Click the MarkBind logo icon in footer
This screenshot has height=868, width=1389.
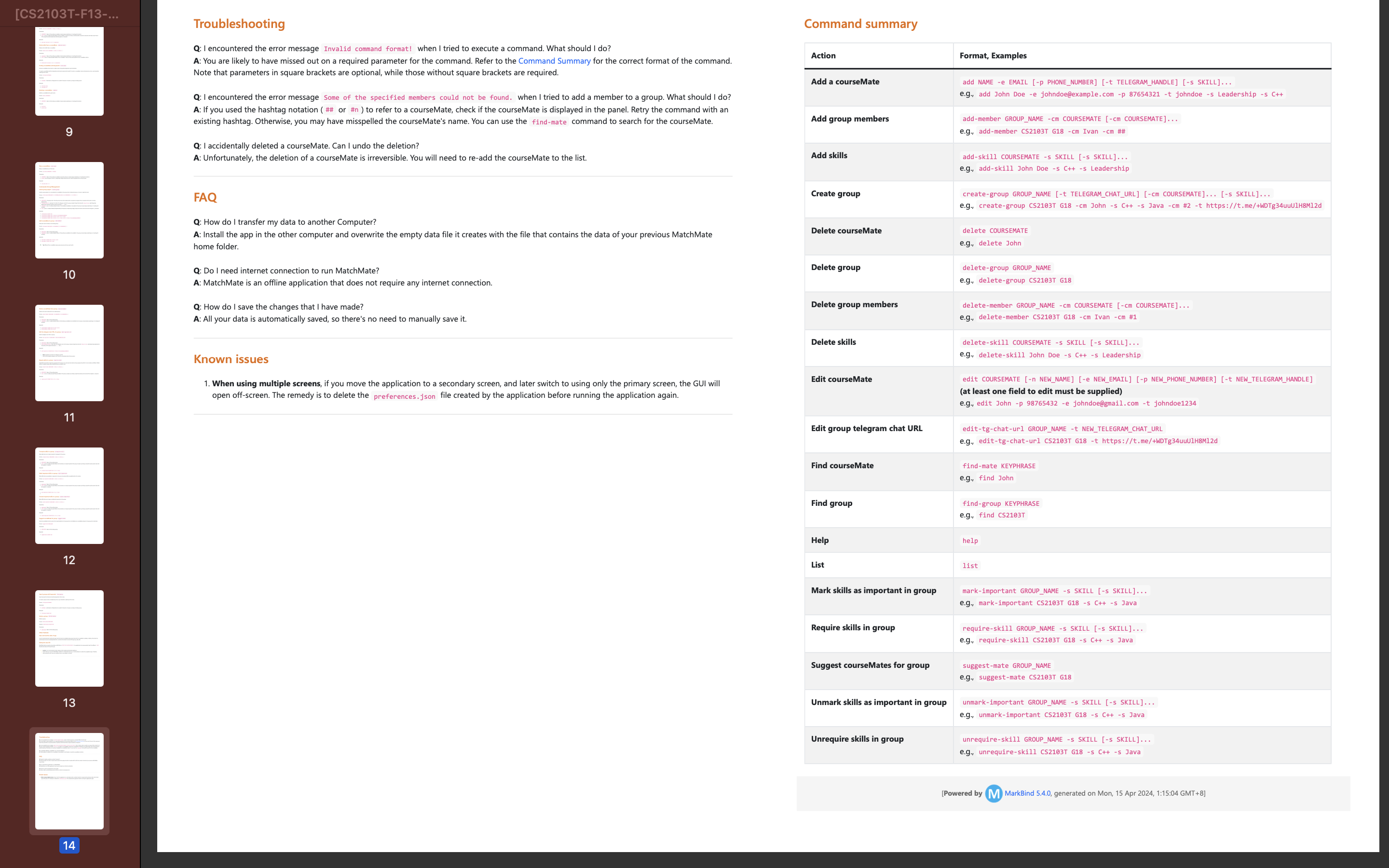994,793
